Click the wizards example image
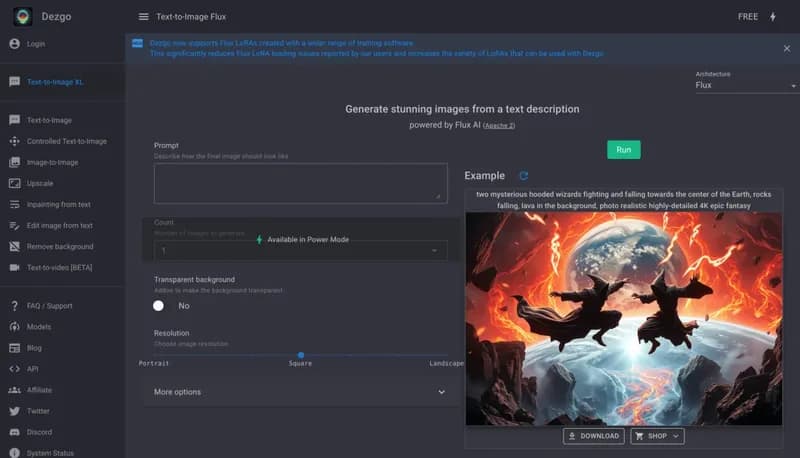The width and height of the screenshot is (800, 458). click(x=623, y=319)
